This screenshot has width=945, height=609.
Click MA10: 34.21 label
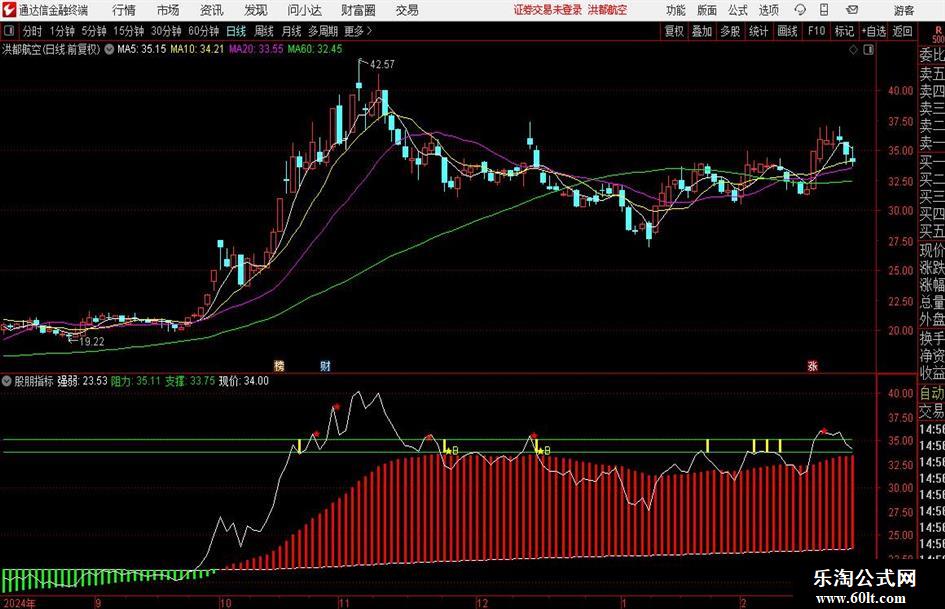[x=197, y=49]
